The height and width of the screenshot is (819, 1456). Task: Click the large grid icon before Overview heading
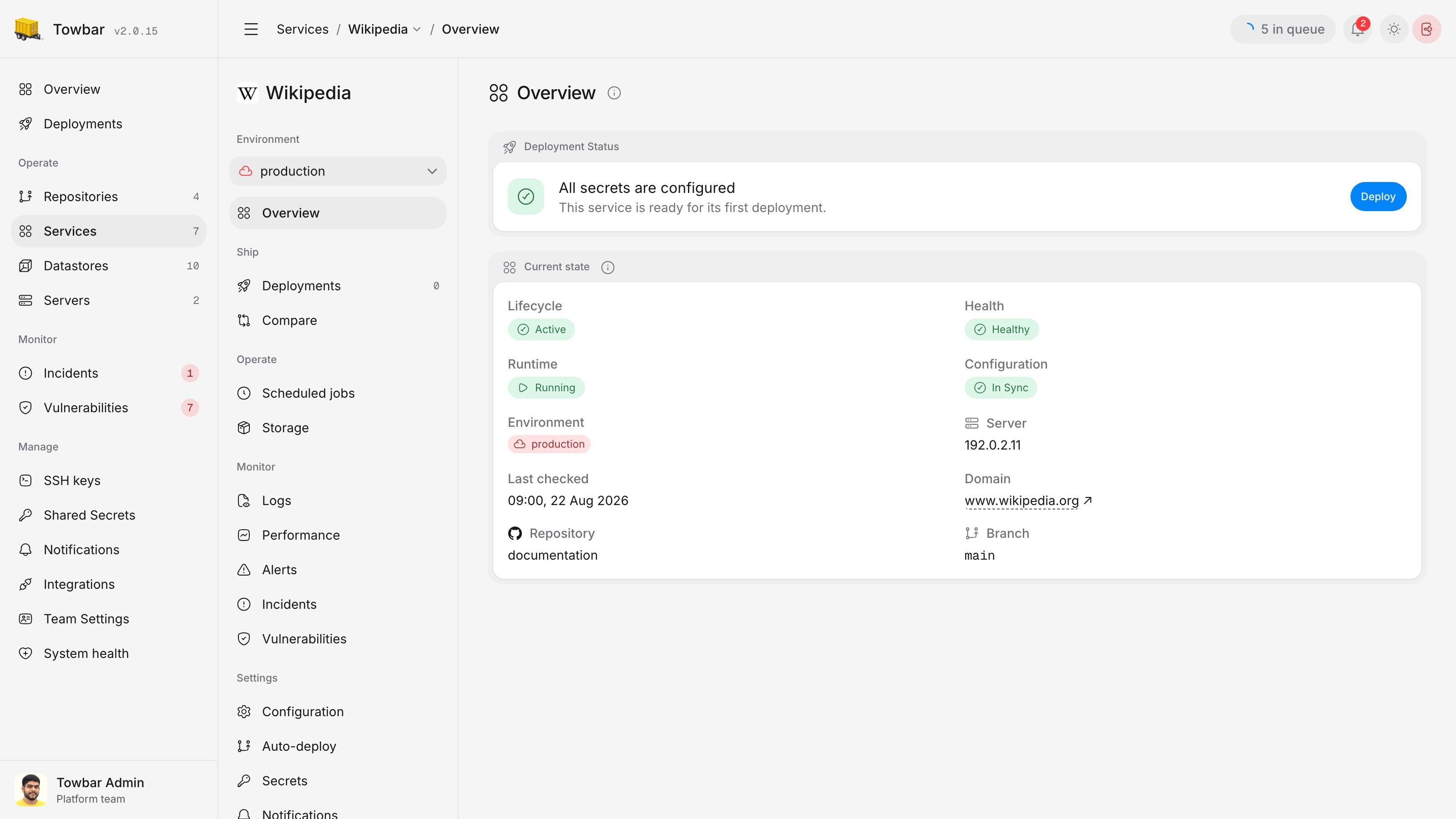(x=499, y=93)
